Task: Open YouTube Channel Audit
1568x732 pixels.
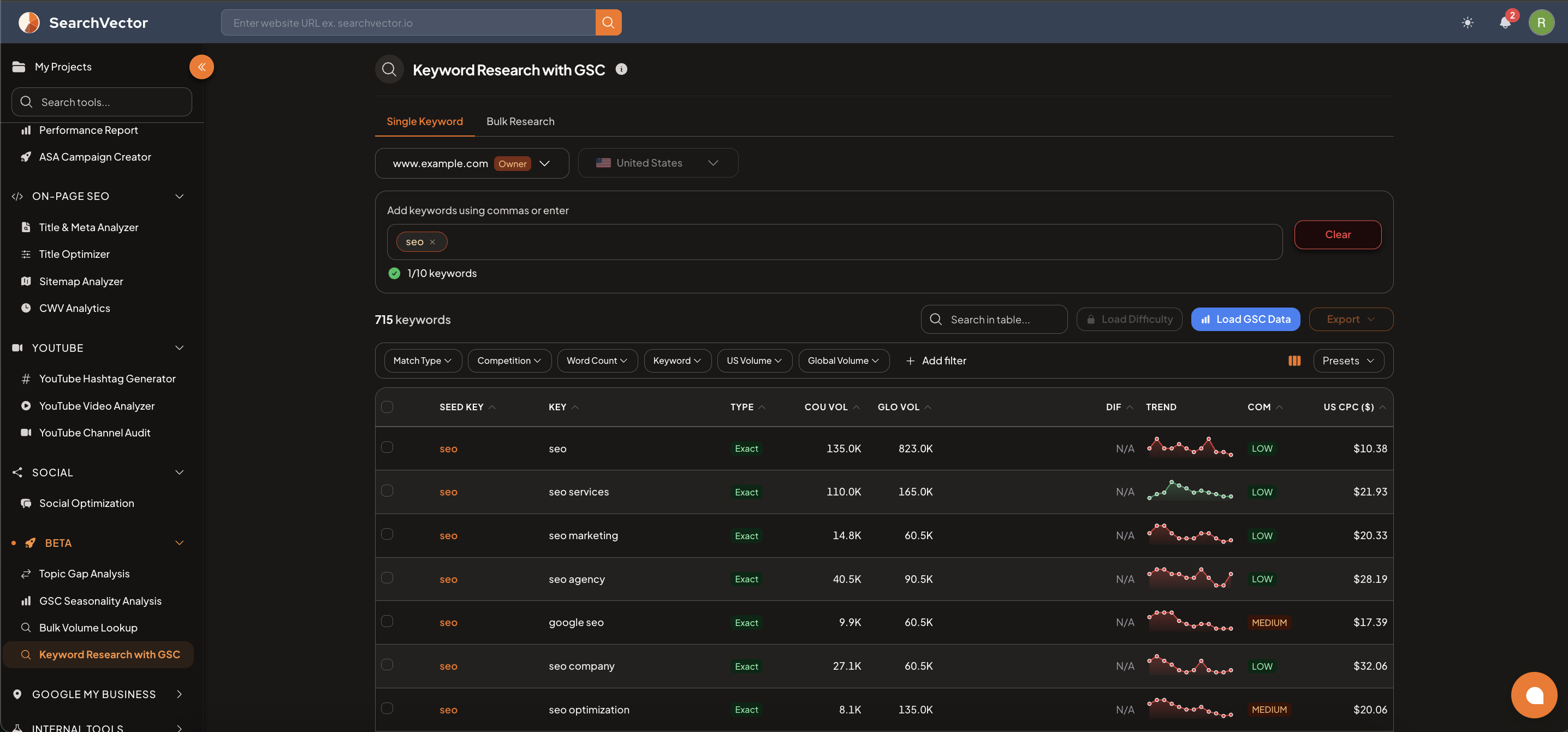Action: coord(94,433)
